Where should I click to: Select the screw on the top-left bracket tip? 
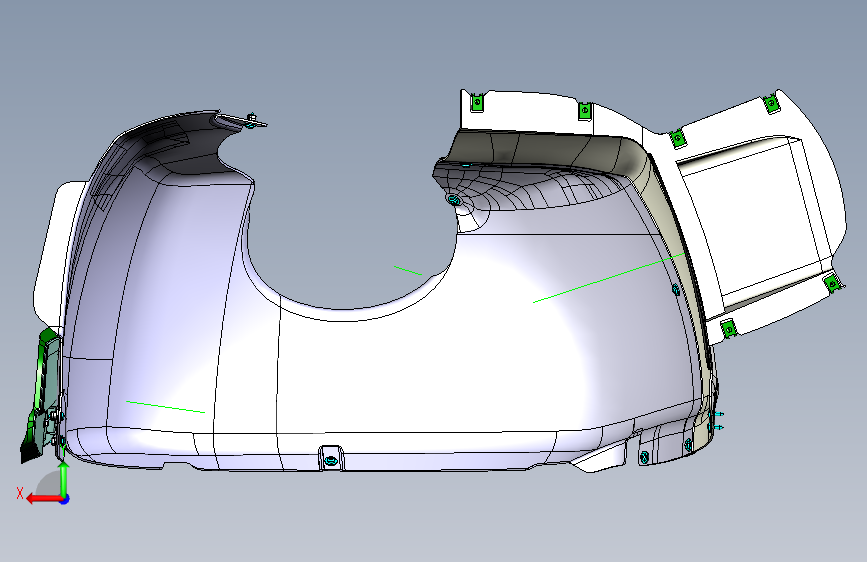click(252, 119)
